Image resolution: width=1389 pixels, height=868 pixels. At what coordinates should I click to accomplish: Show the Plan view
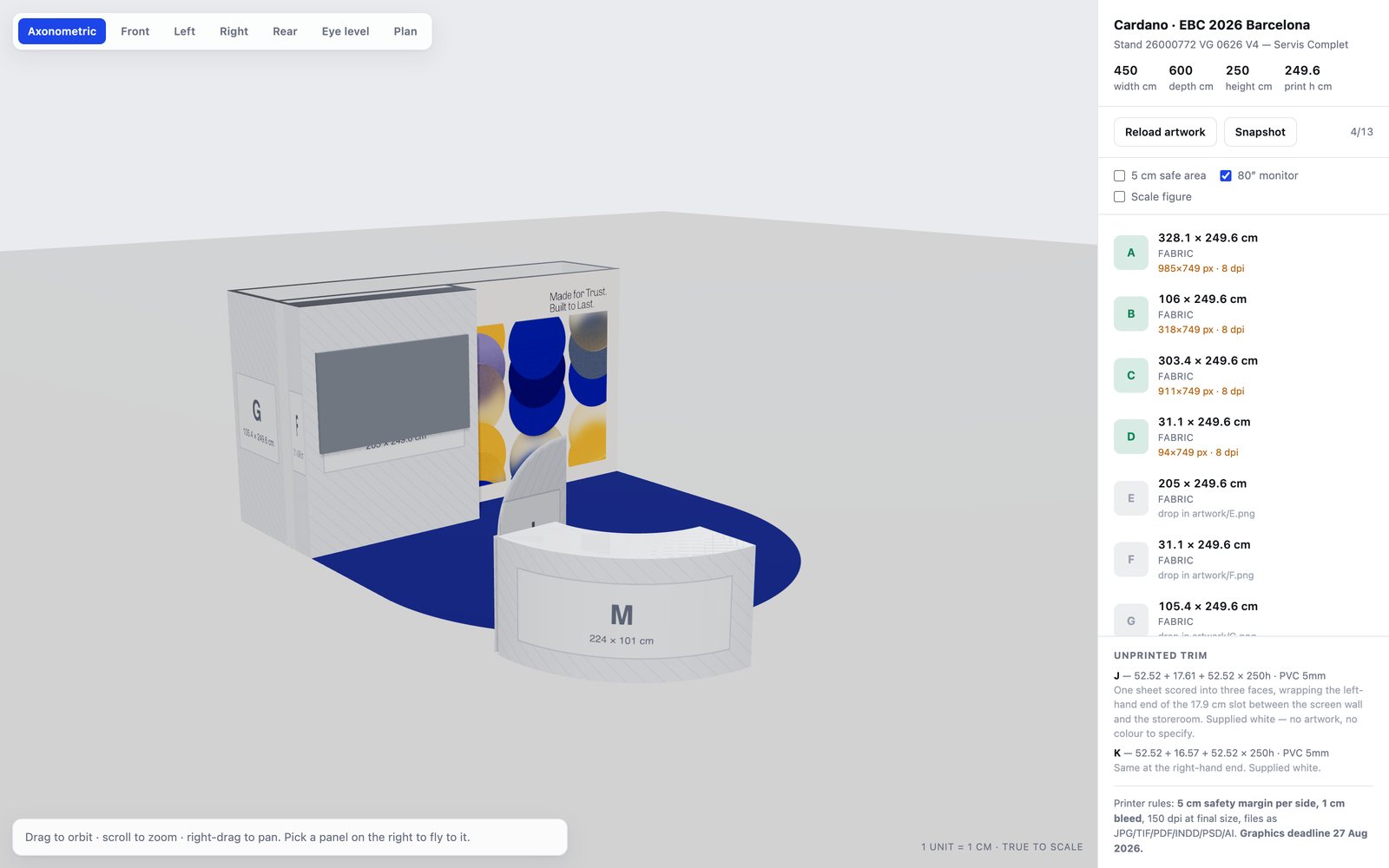tap(405, 31)
